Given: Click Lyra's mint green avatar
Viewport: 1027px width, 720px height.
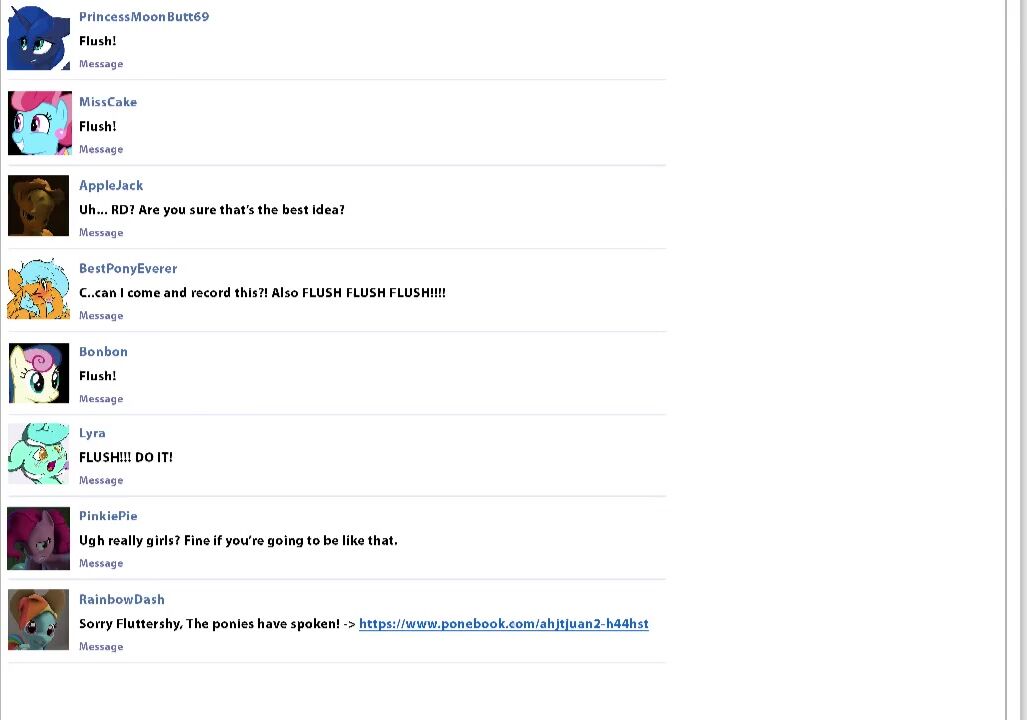Looking at the screenshot, I should click(x=39, y=454).
